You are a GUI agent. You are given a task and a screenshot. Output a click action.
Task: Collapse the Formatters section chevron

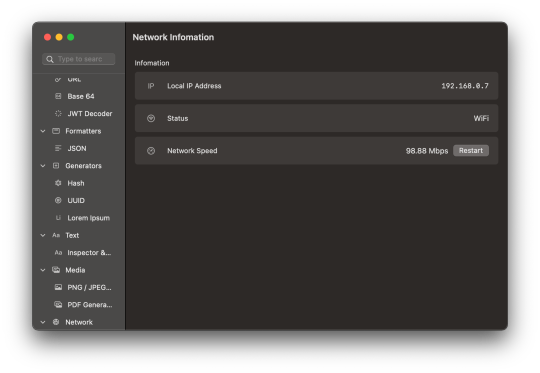43,131
